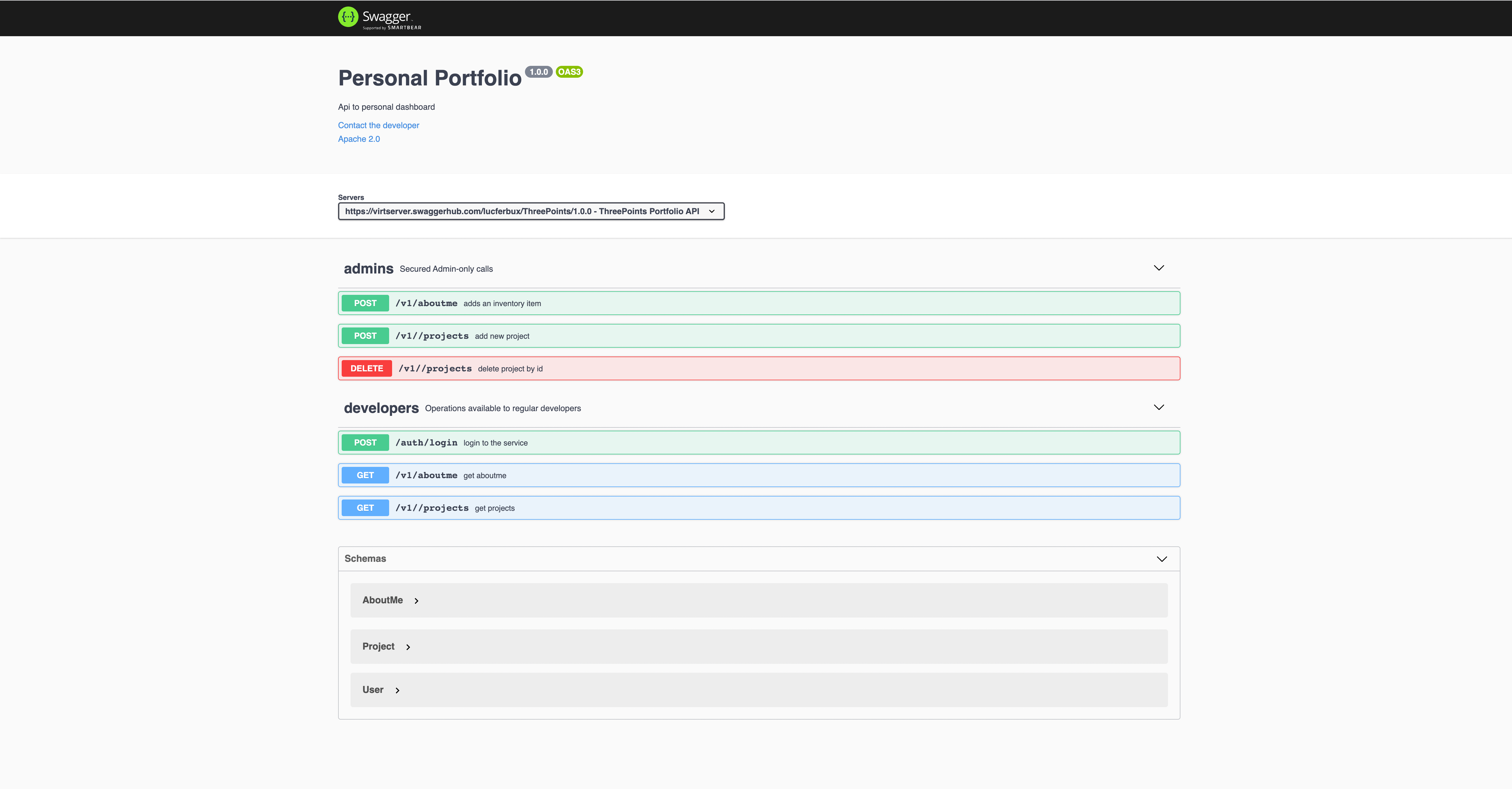Screen dimensions: 1512x789
Task: Expand DELETE /v1//projects endpoint
Action: [x=758, y=369]
